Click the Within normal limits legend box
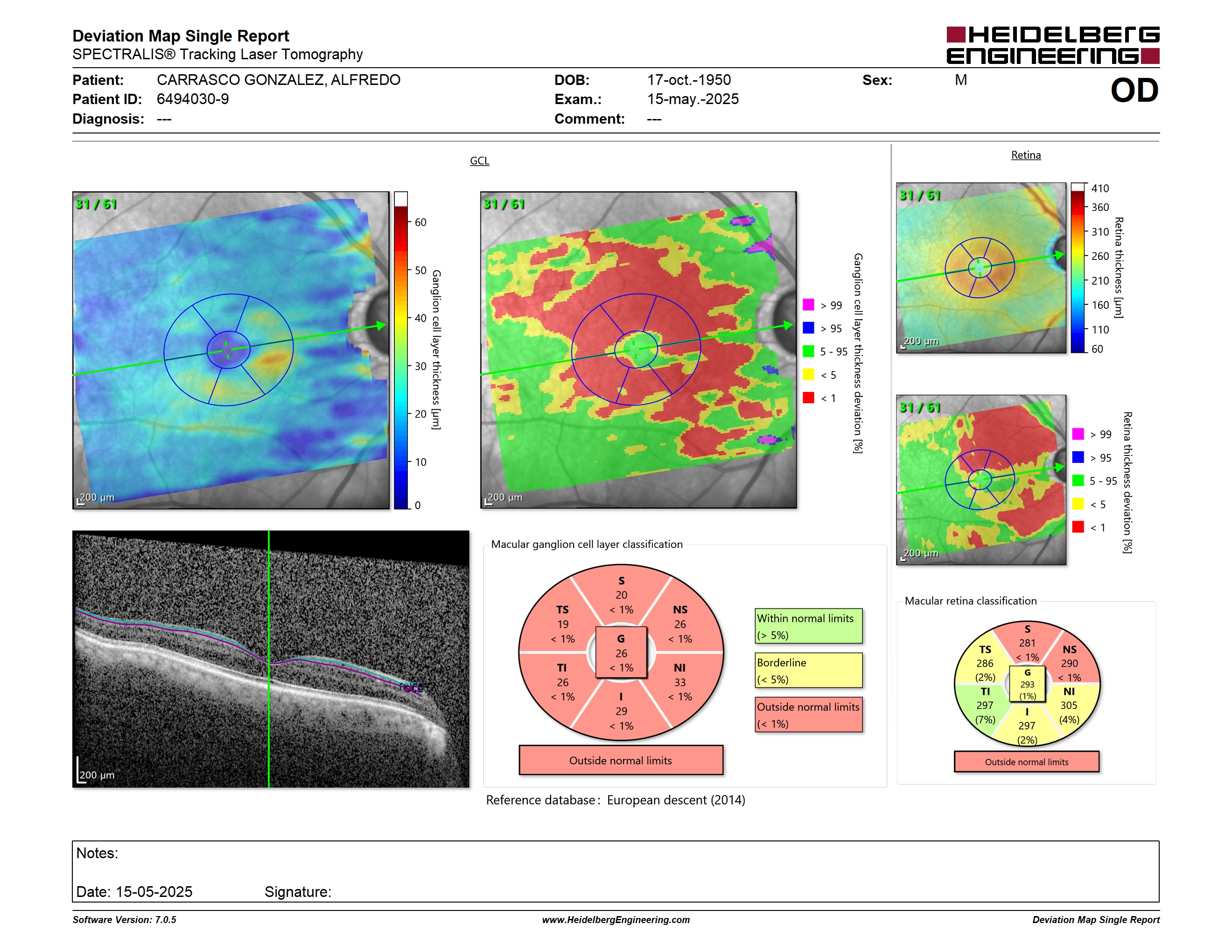The width and height of the screenshot is (1232, 952). click(x=808, y=626)
